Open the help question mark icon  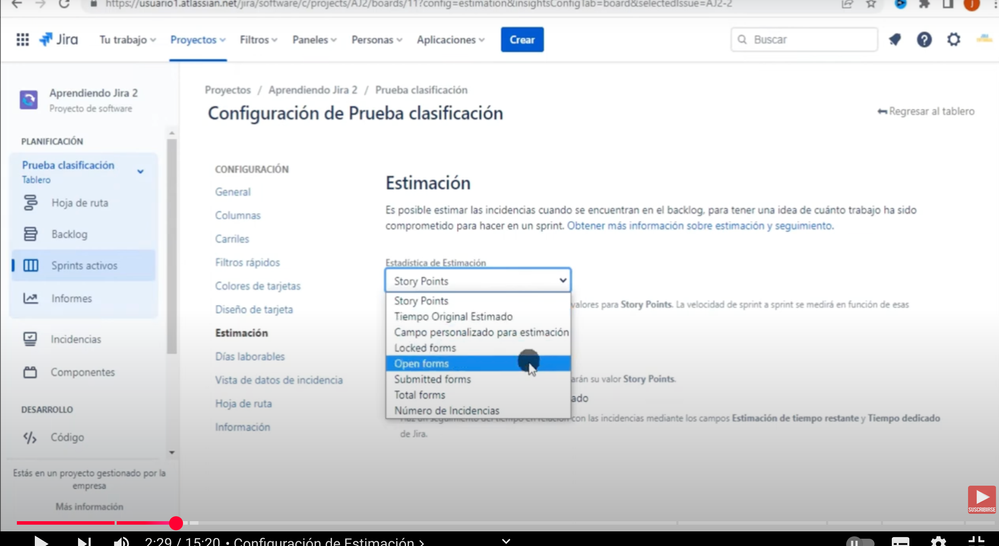click(x=924, y=40)
